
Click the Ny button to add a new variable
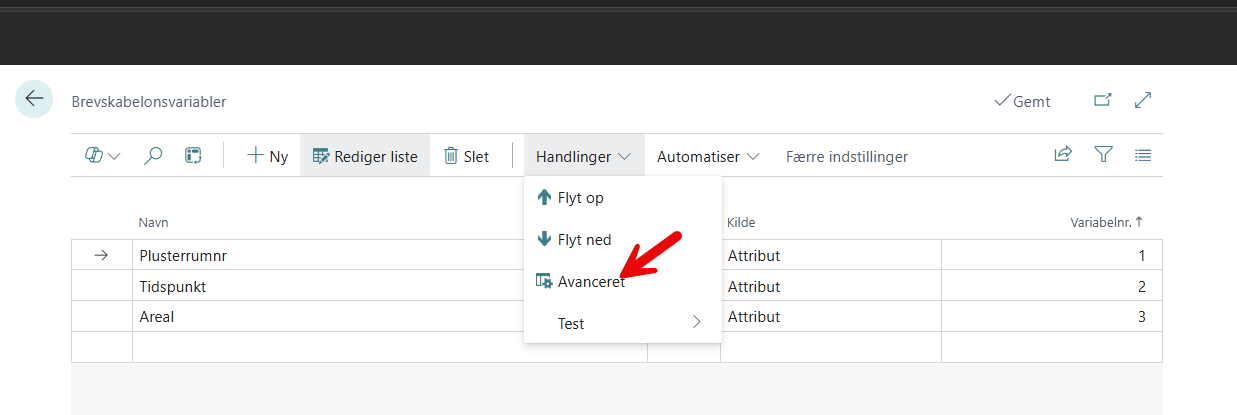tap(267, 156)
